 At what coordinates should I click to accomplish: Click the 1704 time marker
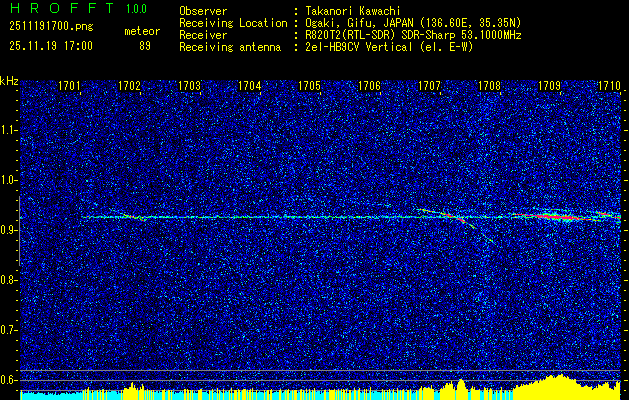(x=250, y=86)
